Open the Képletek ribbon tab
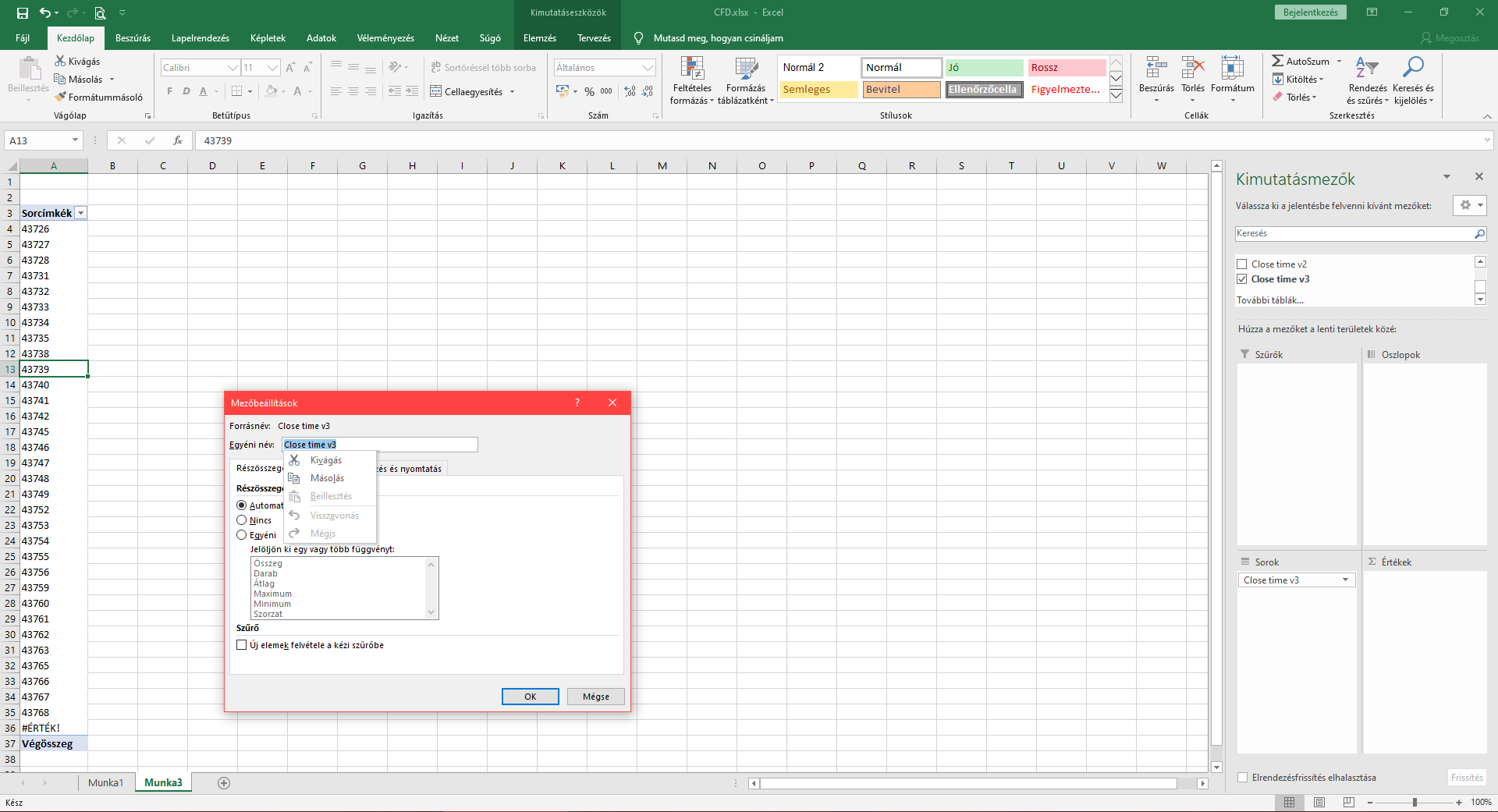 [268, 38]
